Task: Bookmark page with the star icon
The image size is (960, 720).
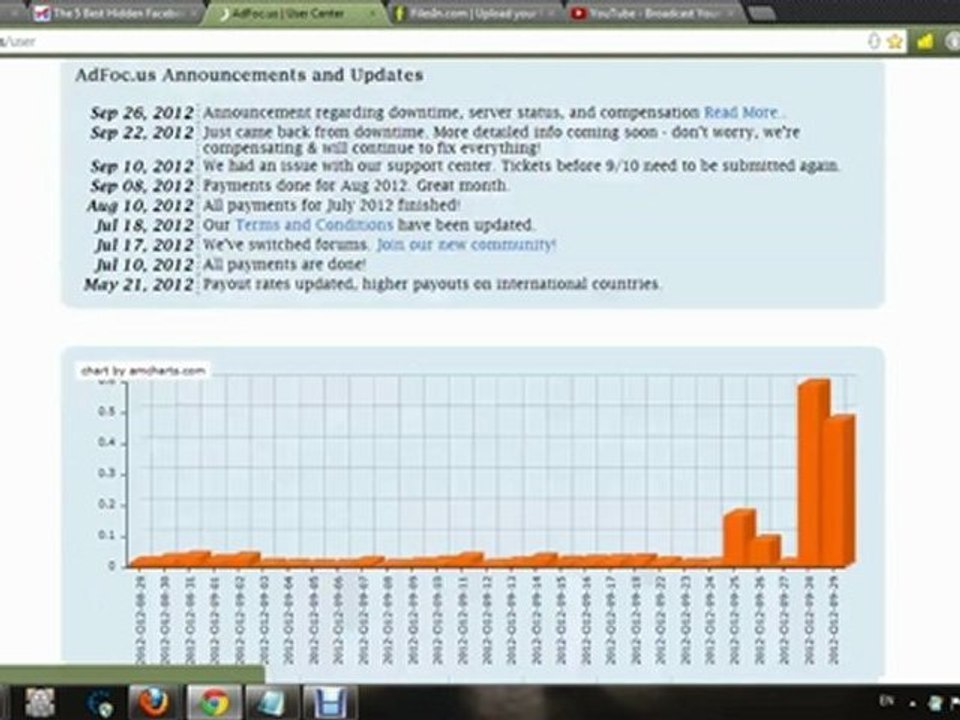Action: pos(894,41)
